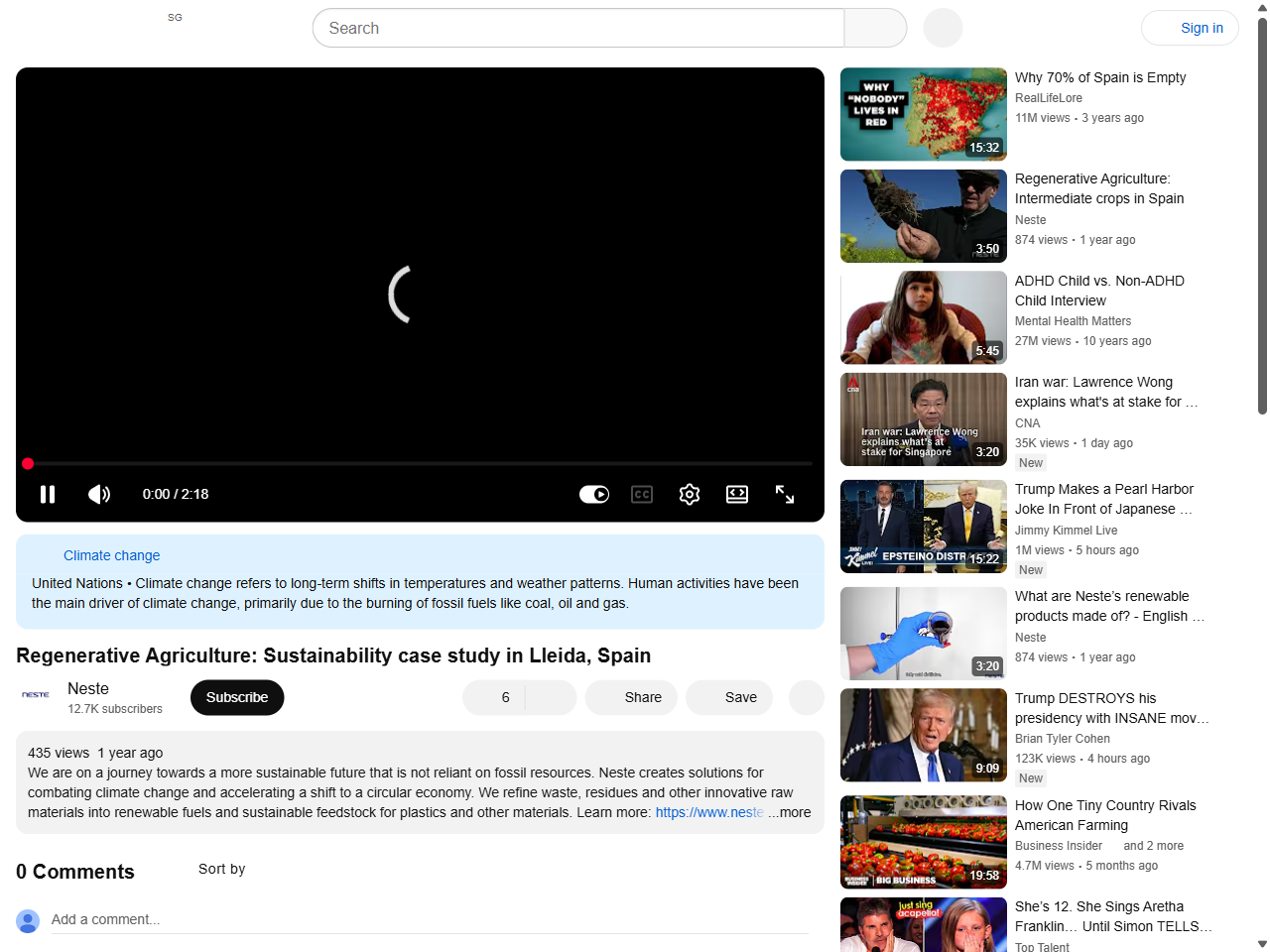Screen dimensions: 1270x952
Task: Activate the round voice search button
Action: pyautogui.click(x=943, y=28)
